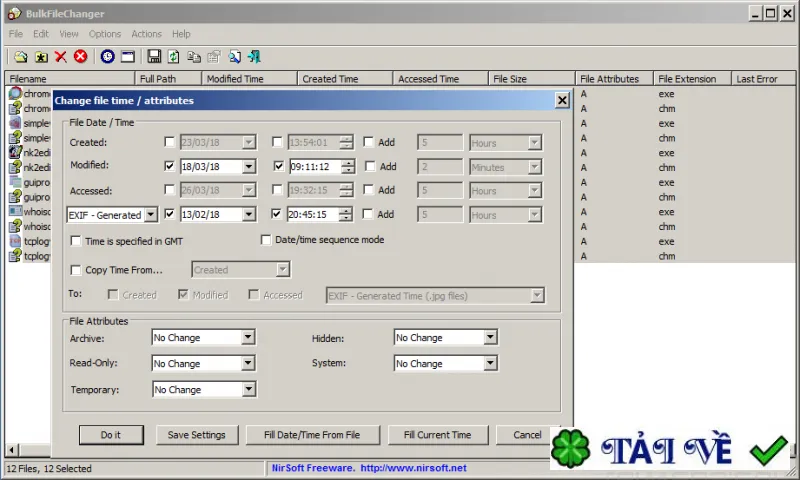Click the blue clock change-time icon
This screenshot has height=480, width=800.
[x=107, y=57]
